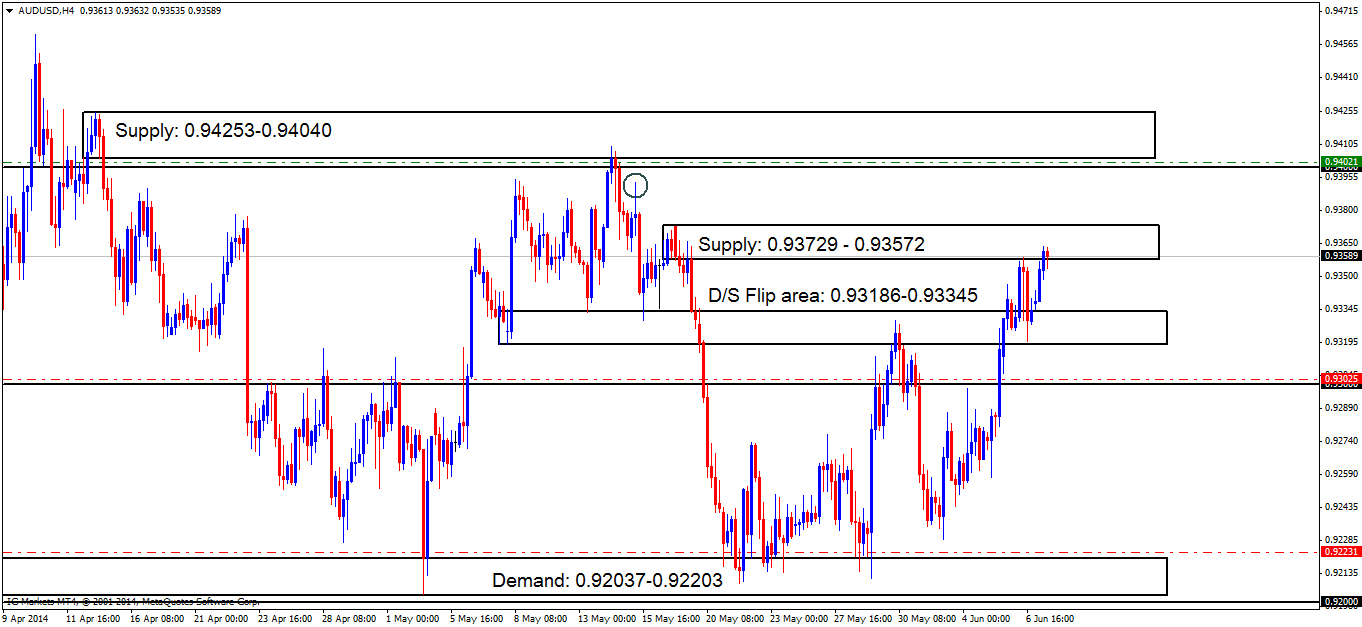Select the 'Demand: 0.92037-0.92203' label
1362x627 pixels.
click(x=608, y=581)
